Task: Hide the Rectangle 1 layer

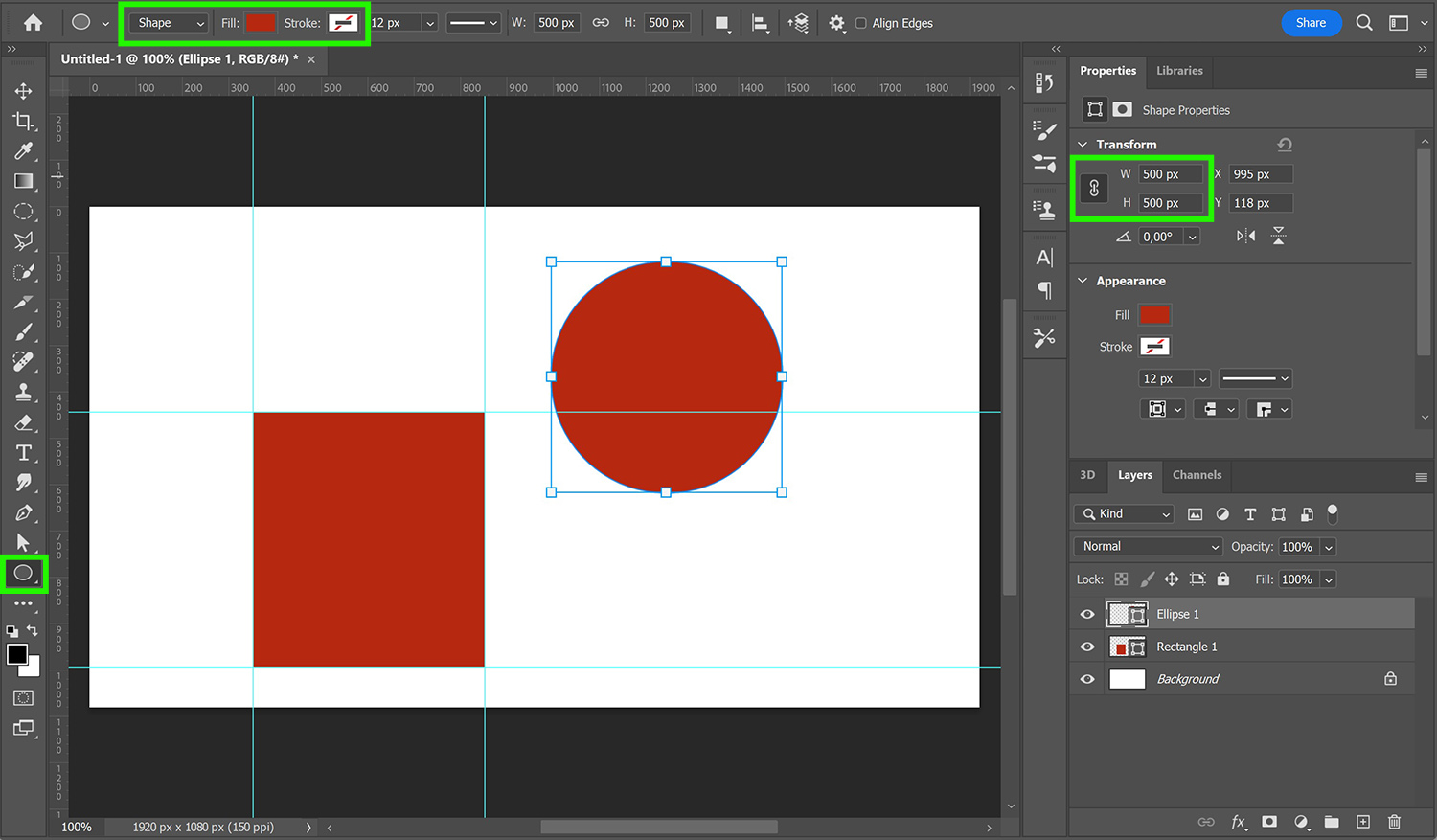Action: [1087, 647]
